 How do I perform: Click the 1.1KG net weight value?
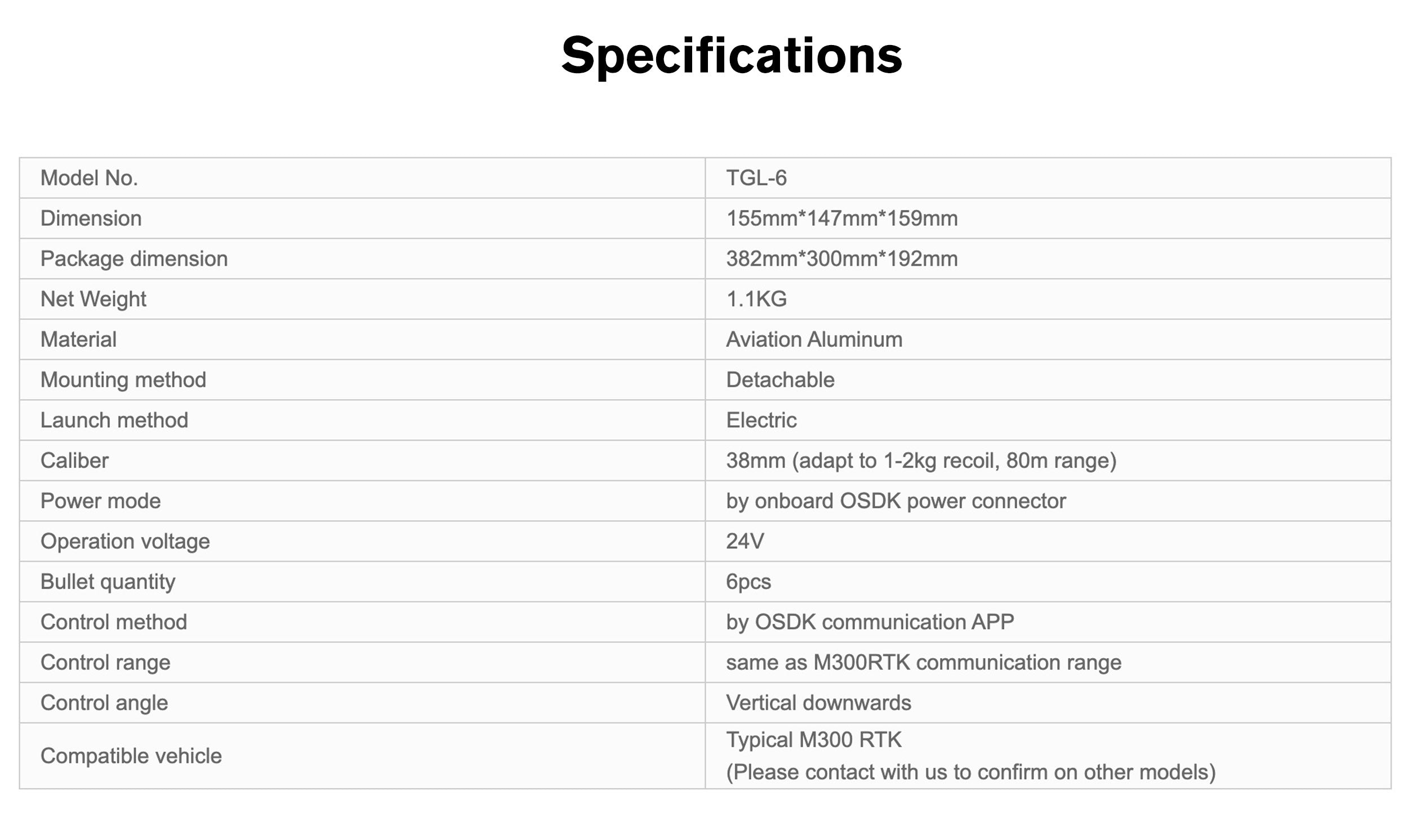(x=756, y=299)
